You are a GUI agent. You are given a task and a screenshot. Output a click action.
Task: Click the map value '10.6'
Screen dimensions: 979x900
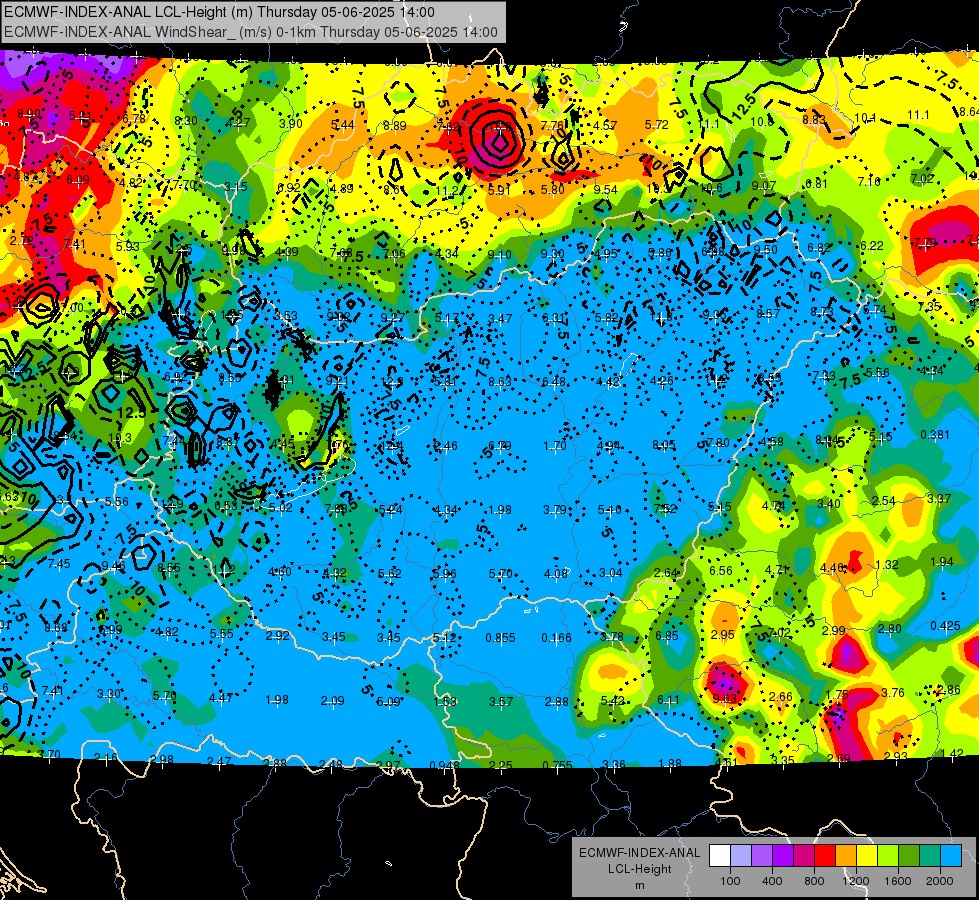[711, 187]
